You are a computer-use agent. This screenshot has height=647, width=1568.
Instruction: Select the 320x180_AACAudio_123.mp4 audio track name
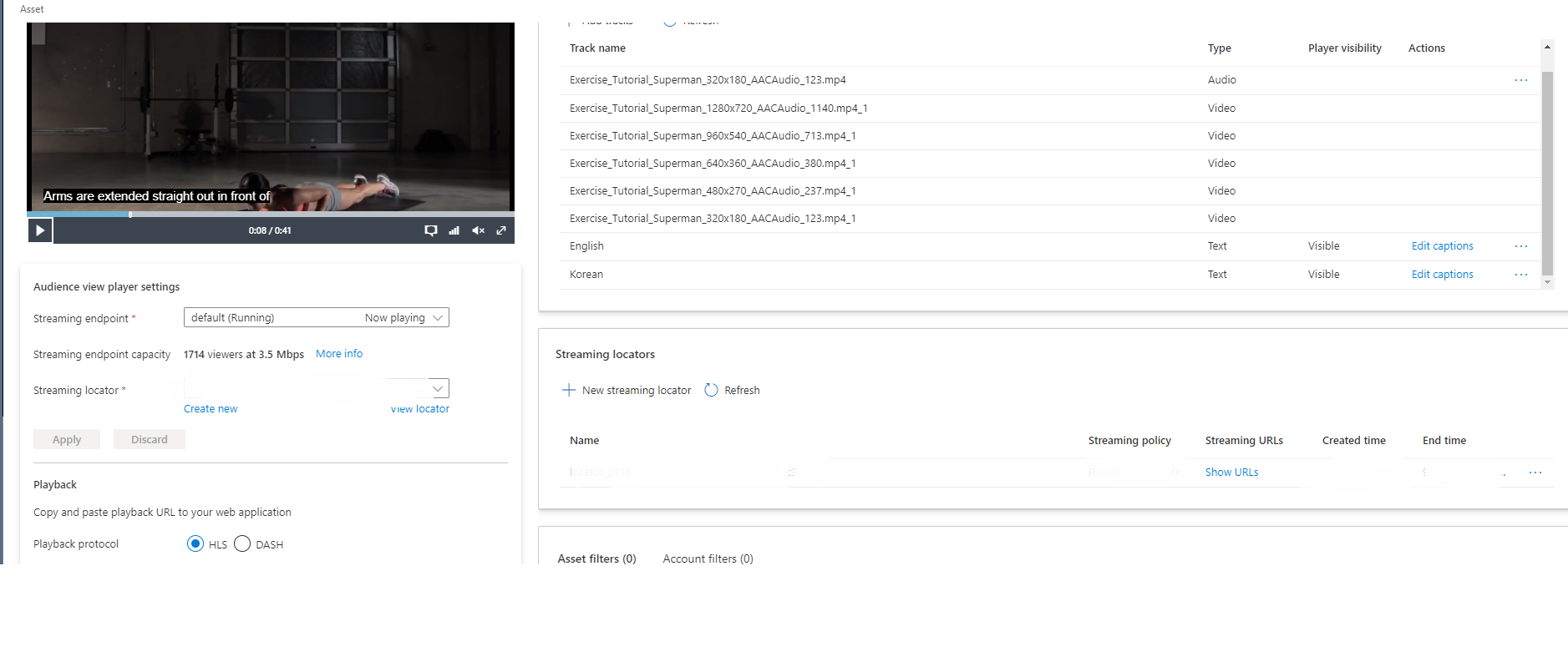708,80
